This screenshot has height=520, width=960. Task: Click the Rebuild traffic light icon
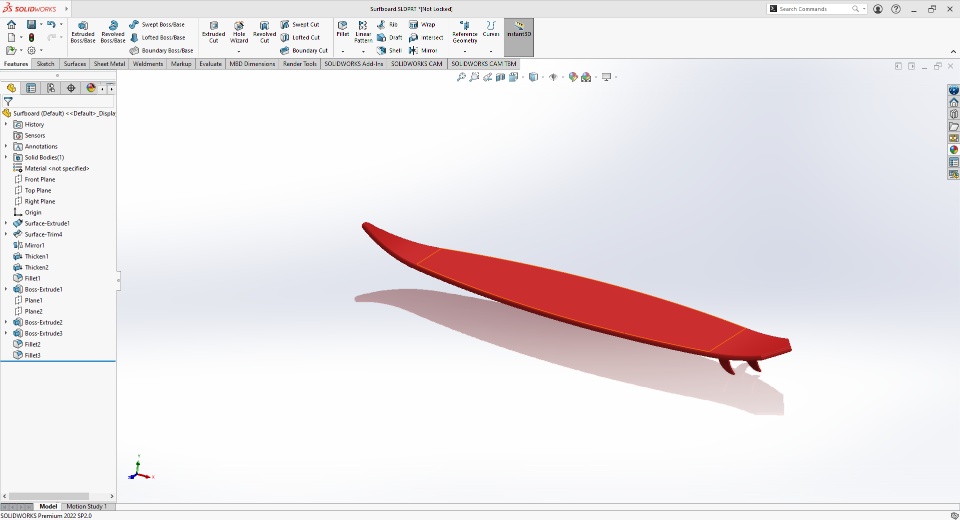[31, 37]
